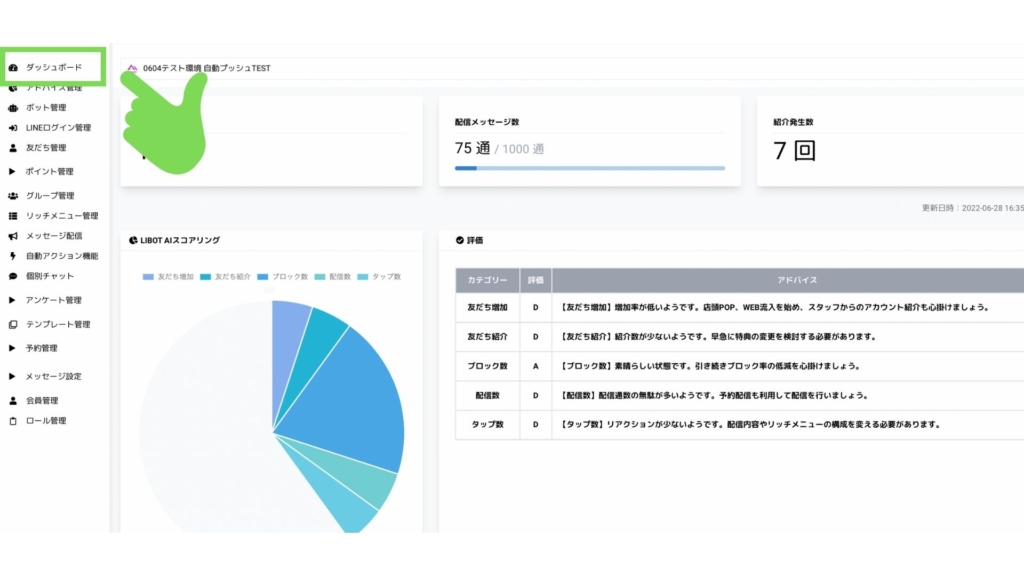Viewport: 1024px width, 576px height.
Task: Click the speech bubble icon for 個別チャット
Action: (x=13, y=276)
